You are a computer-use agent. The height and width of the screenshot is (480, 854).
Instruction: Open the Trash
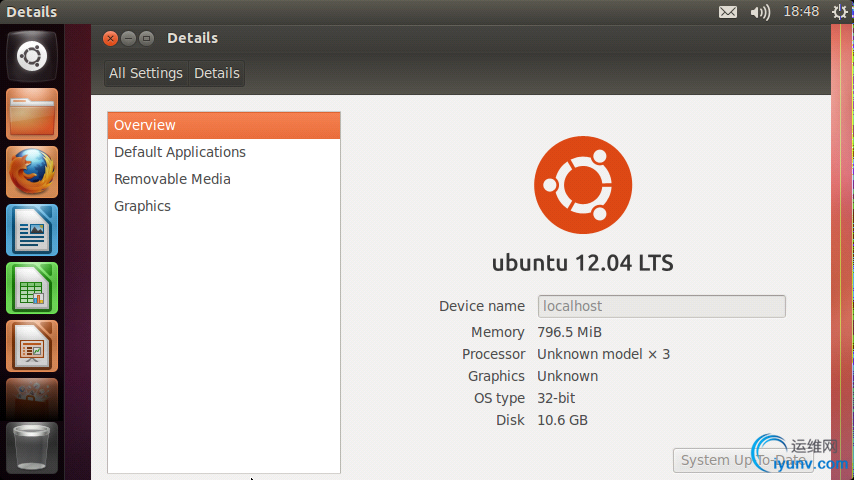tap(32, 448)
